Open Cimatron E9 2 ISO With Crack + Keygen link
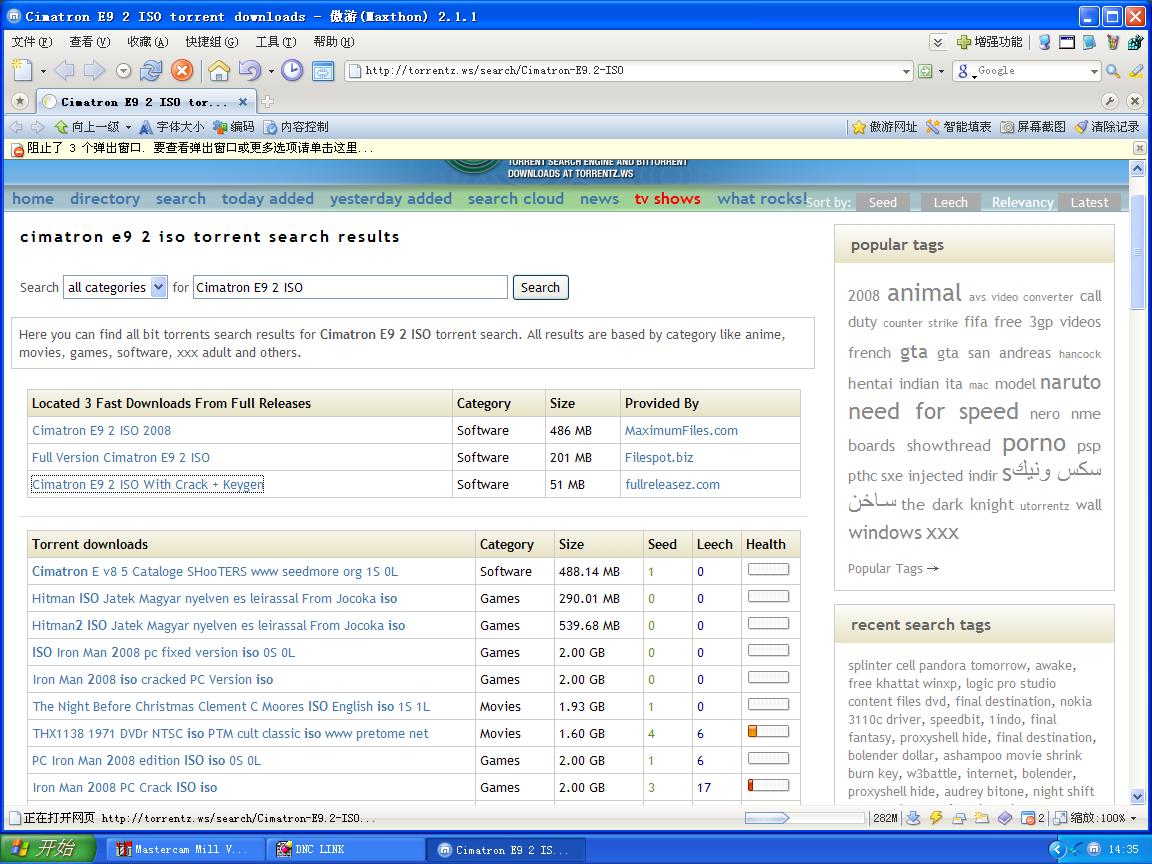The height and width of the screenshot is (864, 1152). point(148,484)
